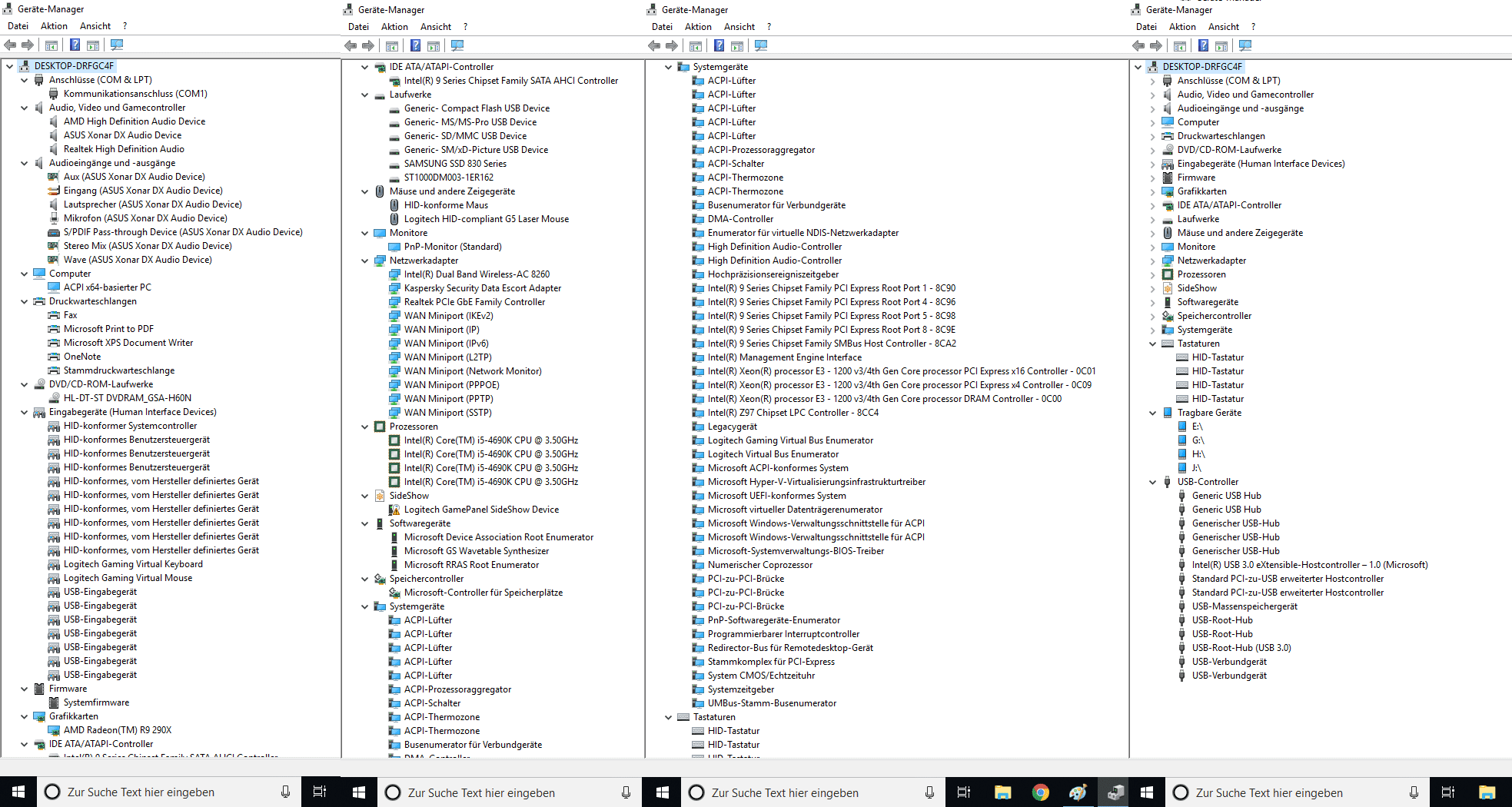
Task: Expand the collapsed Monitore category
Action: (1153, 247)
